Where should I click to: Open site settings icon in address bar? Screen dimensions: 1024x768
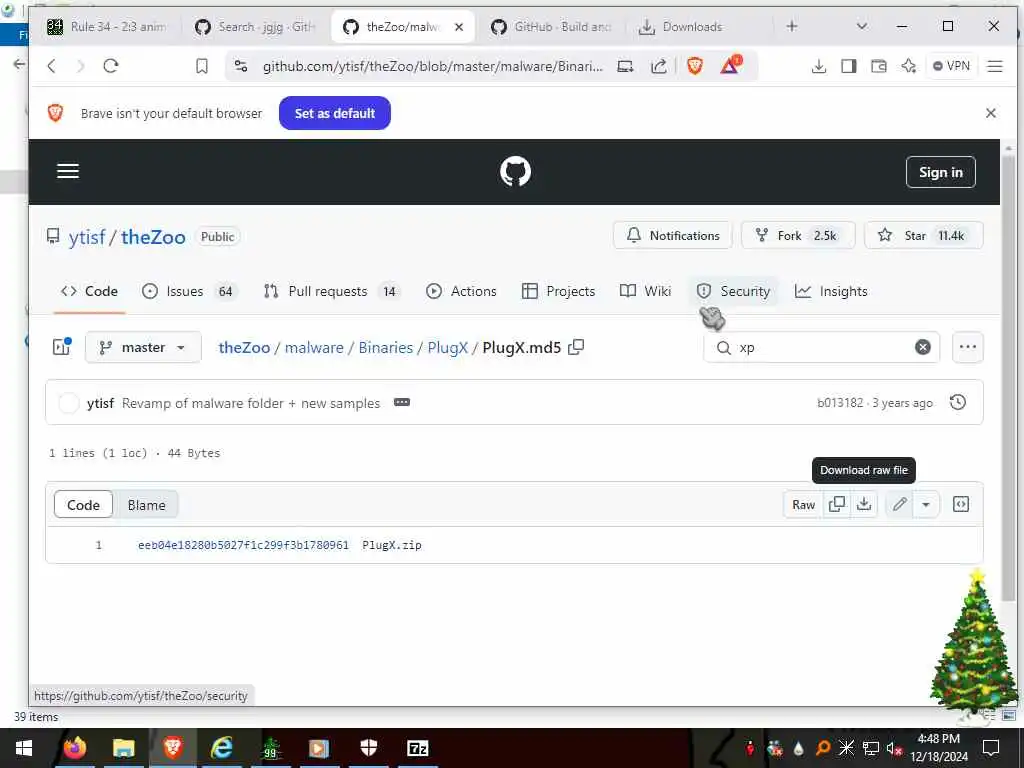(x=241, y=66)
